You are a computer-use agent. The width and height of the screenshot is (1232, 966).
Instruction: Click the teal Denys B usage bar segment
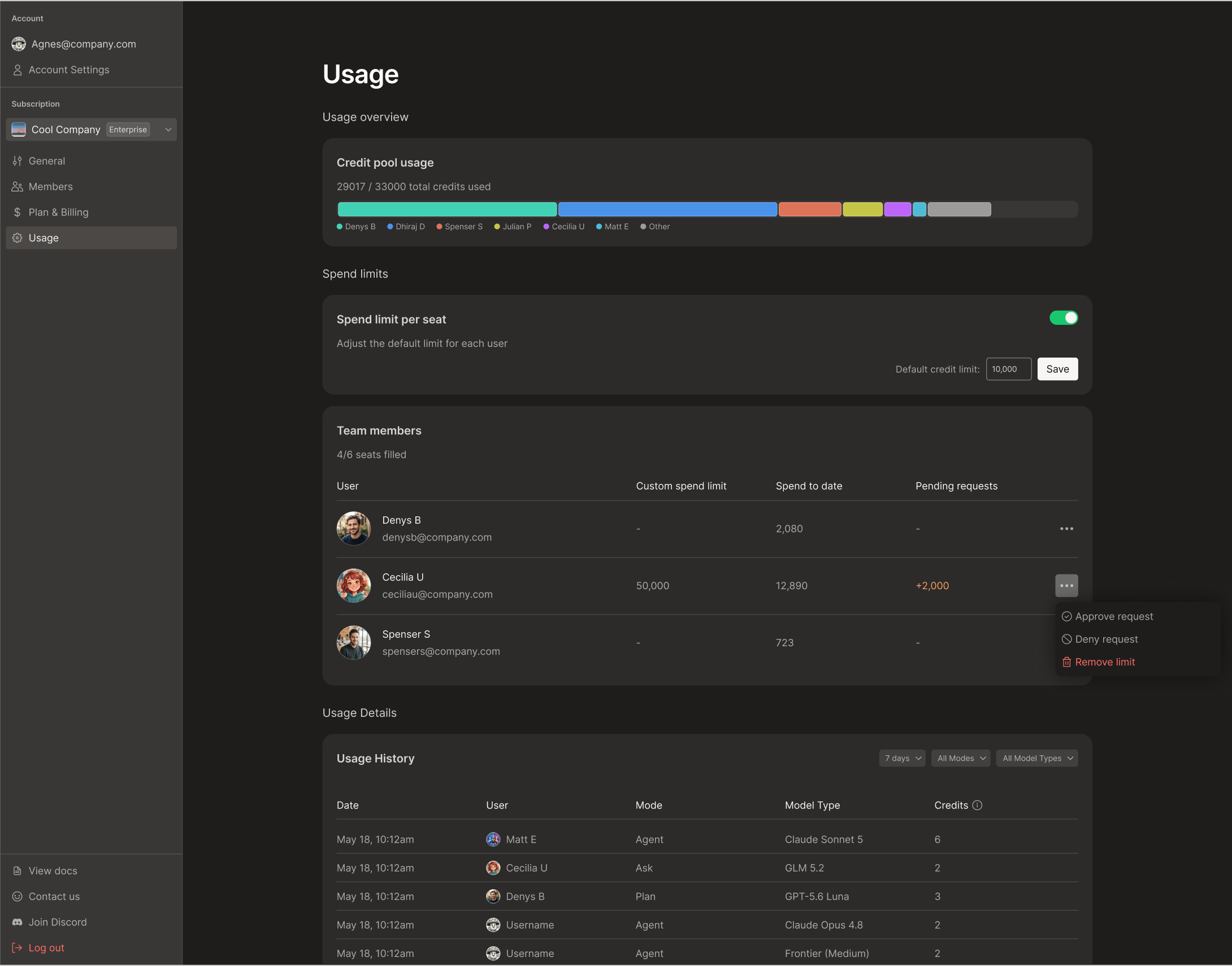pyautogui.click(x=447, y=209)
